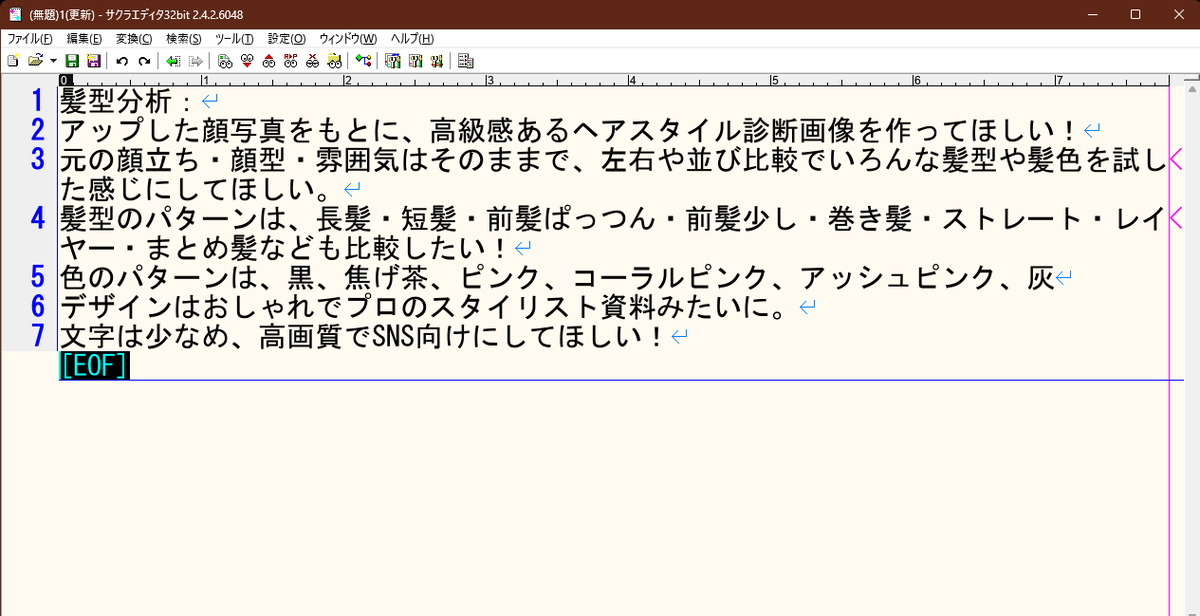Open the type settings list icon
This screenshot has width=1200, height=616.
coord(392,61)
